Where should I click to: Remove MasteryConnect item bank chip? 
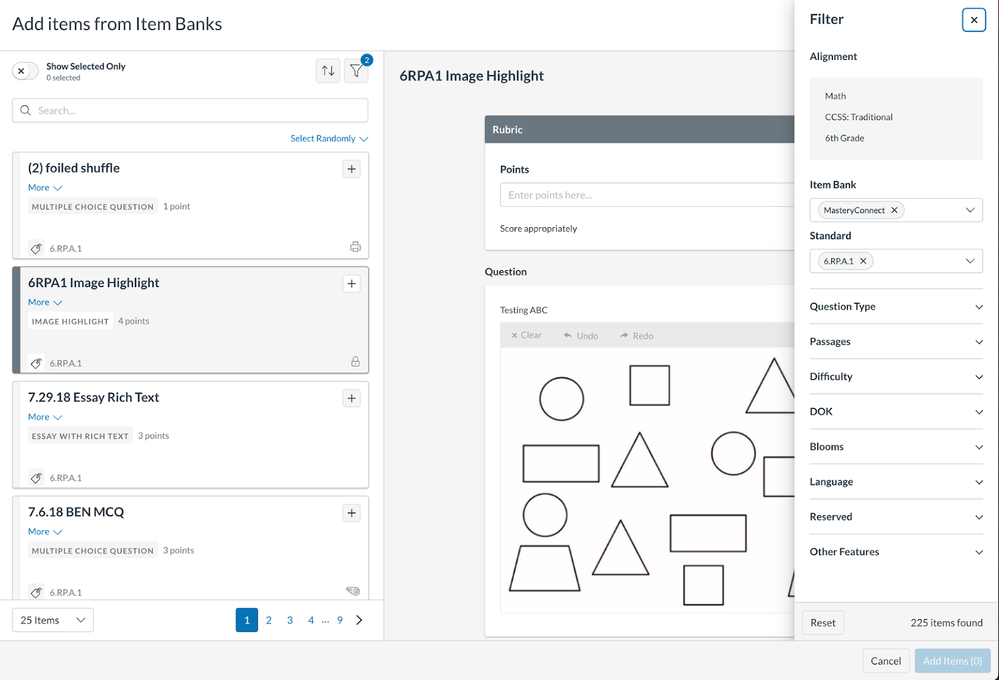[x=895, y=210]
